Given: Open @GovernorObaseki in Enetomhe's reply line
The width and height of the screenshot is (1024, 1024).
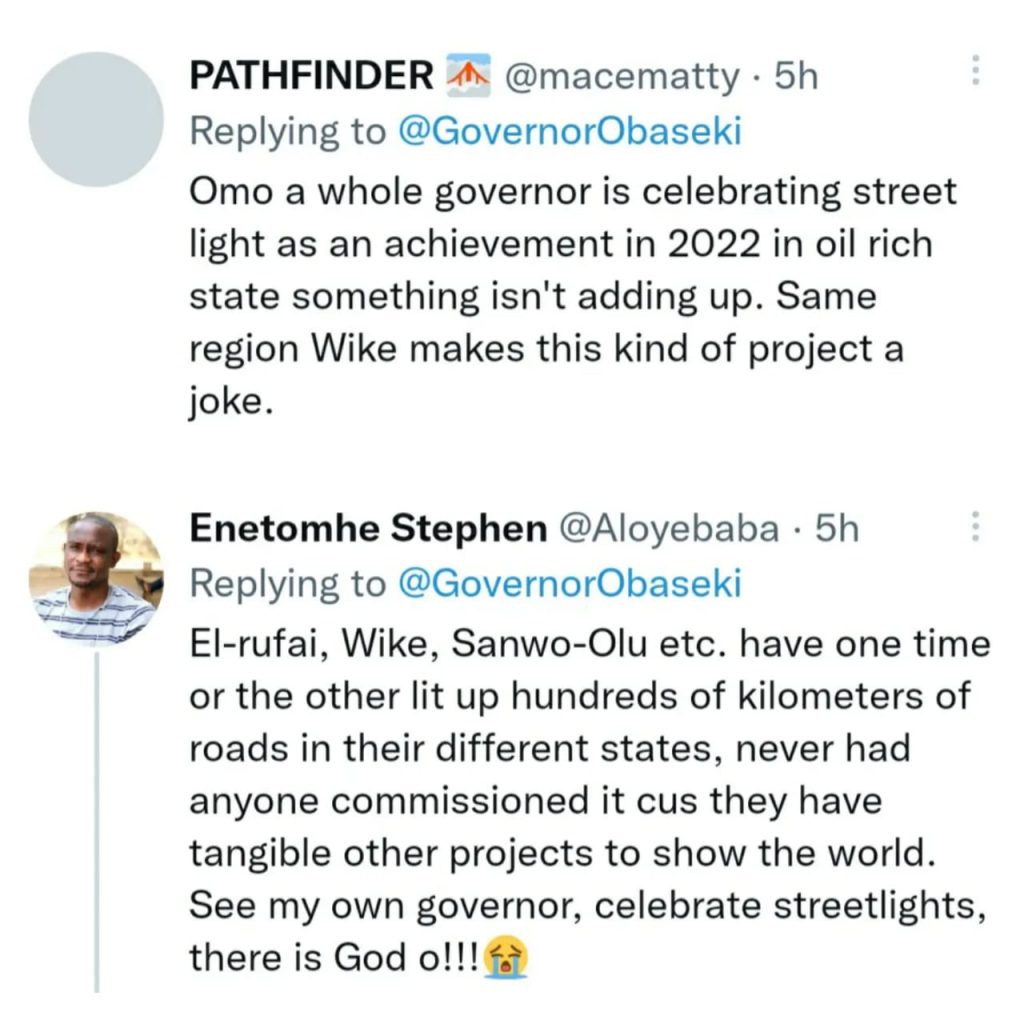Looking at the screenshot, I should 570,584.
